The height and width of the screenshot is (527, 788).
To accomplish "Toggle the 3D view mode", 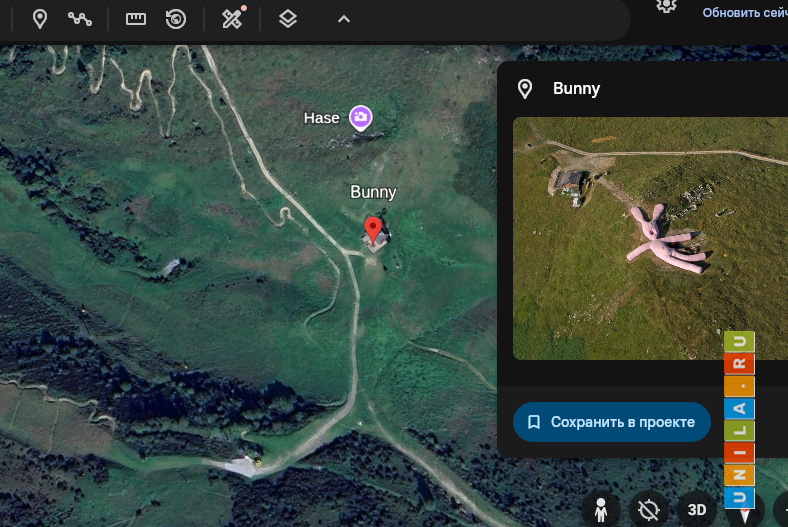I will (697, 510).
